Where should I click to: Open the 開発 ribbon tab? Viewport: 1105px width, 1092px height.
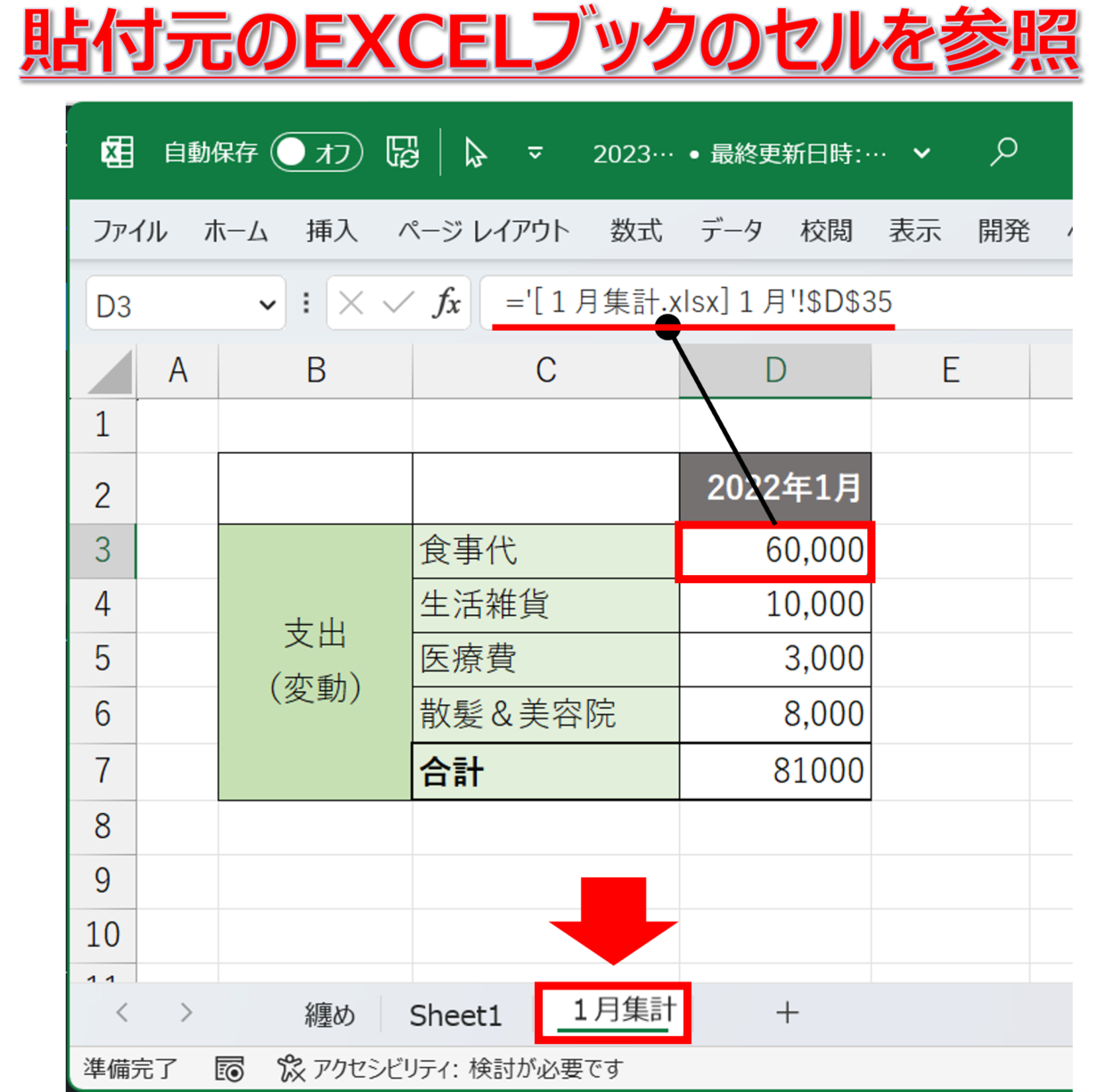(1003, 231)
